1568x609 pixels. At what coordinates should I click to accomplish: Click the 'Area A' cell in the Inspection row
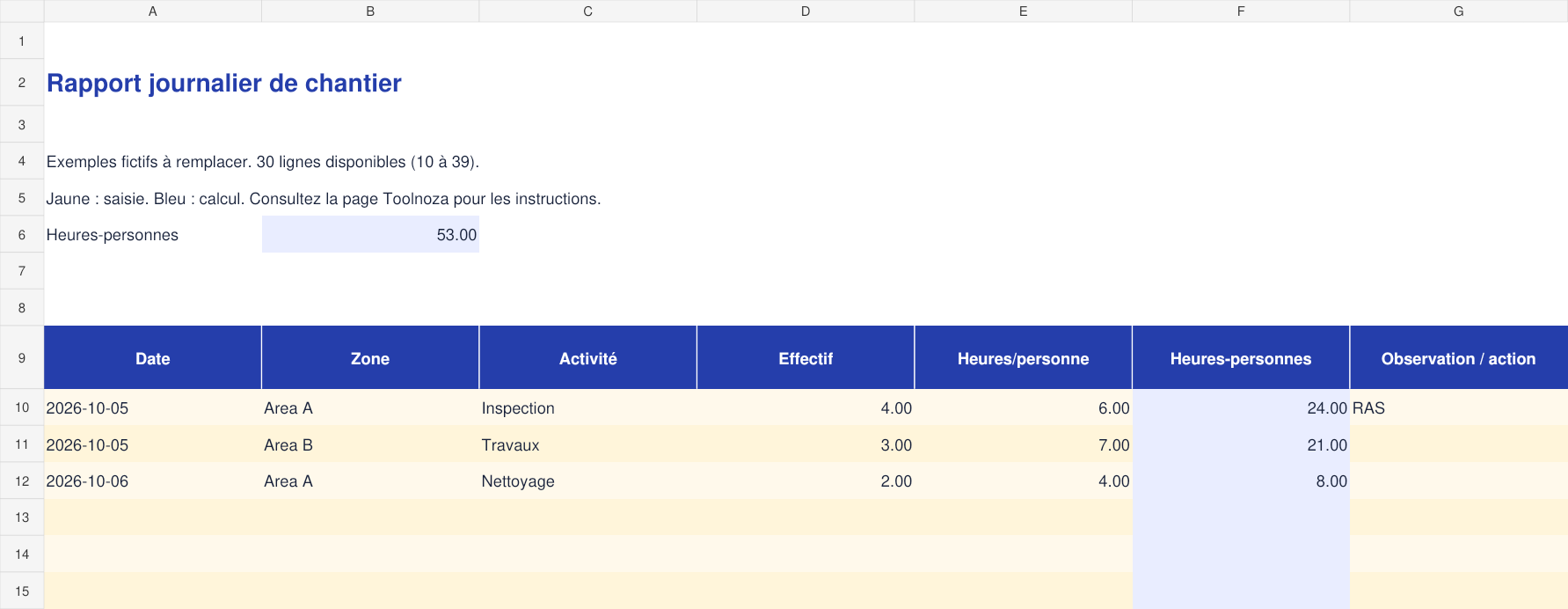coord(370,408)
